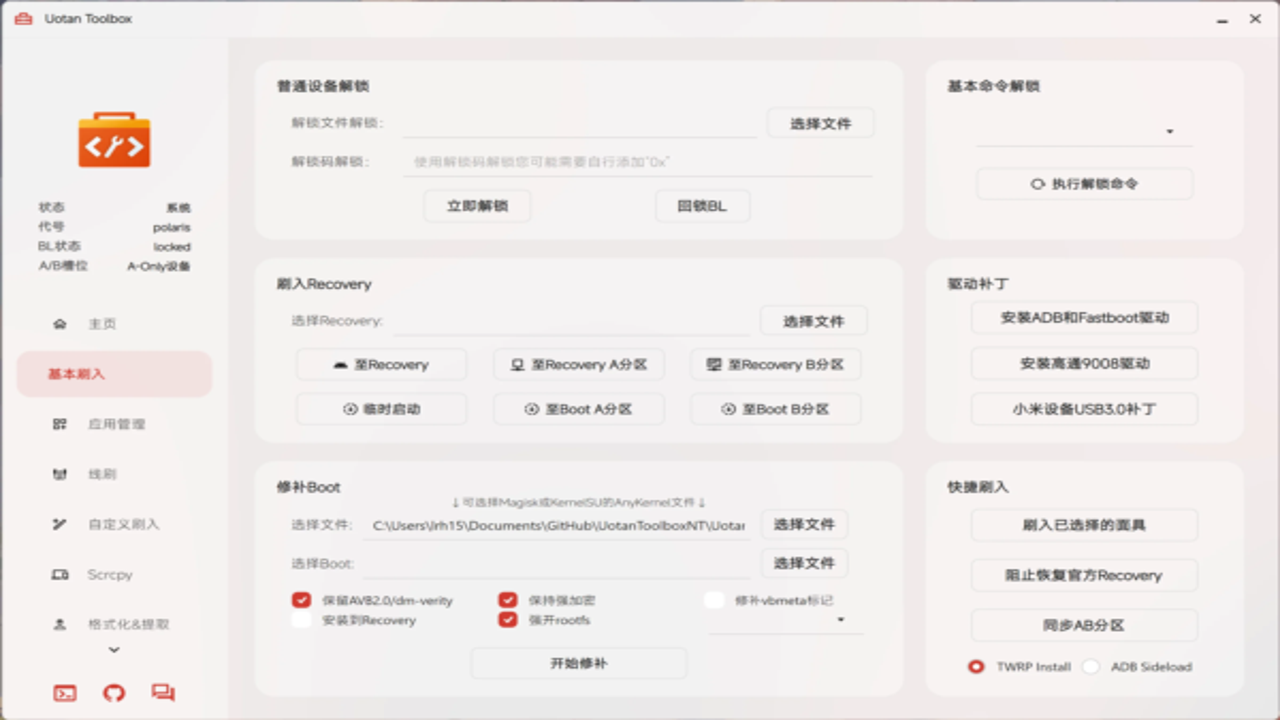The width and height of the screenshot is (1280, 720).
Task: Select the 基本刷入 sidebar item
Action: tap(114, 374)
